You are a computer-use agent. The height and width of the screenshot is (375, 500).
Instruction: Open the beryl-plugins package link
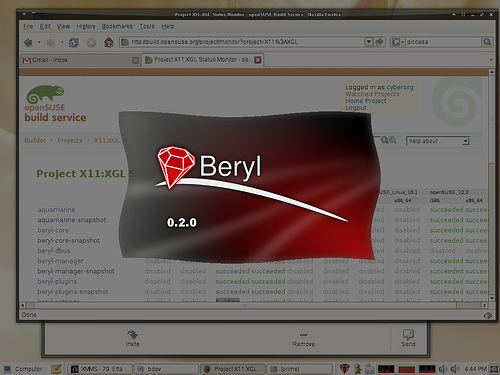coord(57,282)
